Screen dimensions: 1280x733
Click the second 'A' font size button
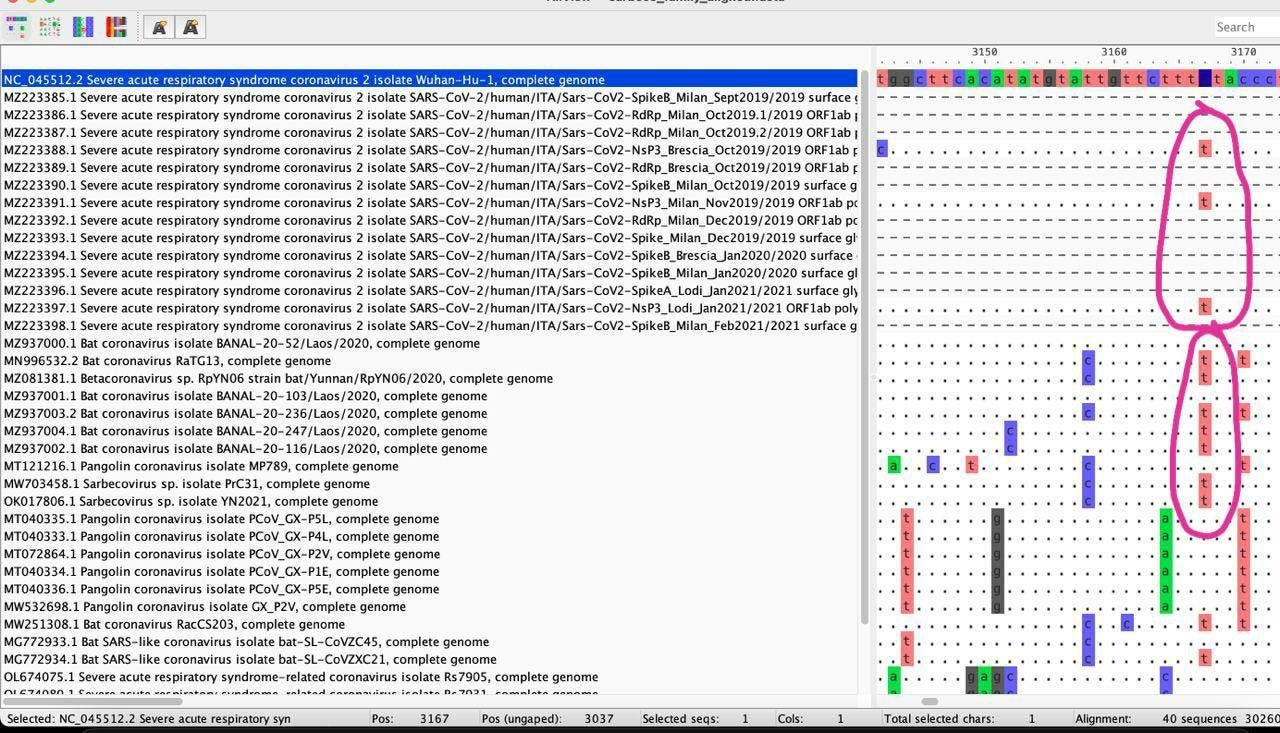190,27
